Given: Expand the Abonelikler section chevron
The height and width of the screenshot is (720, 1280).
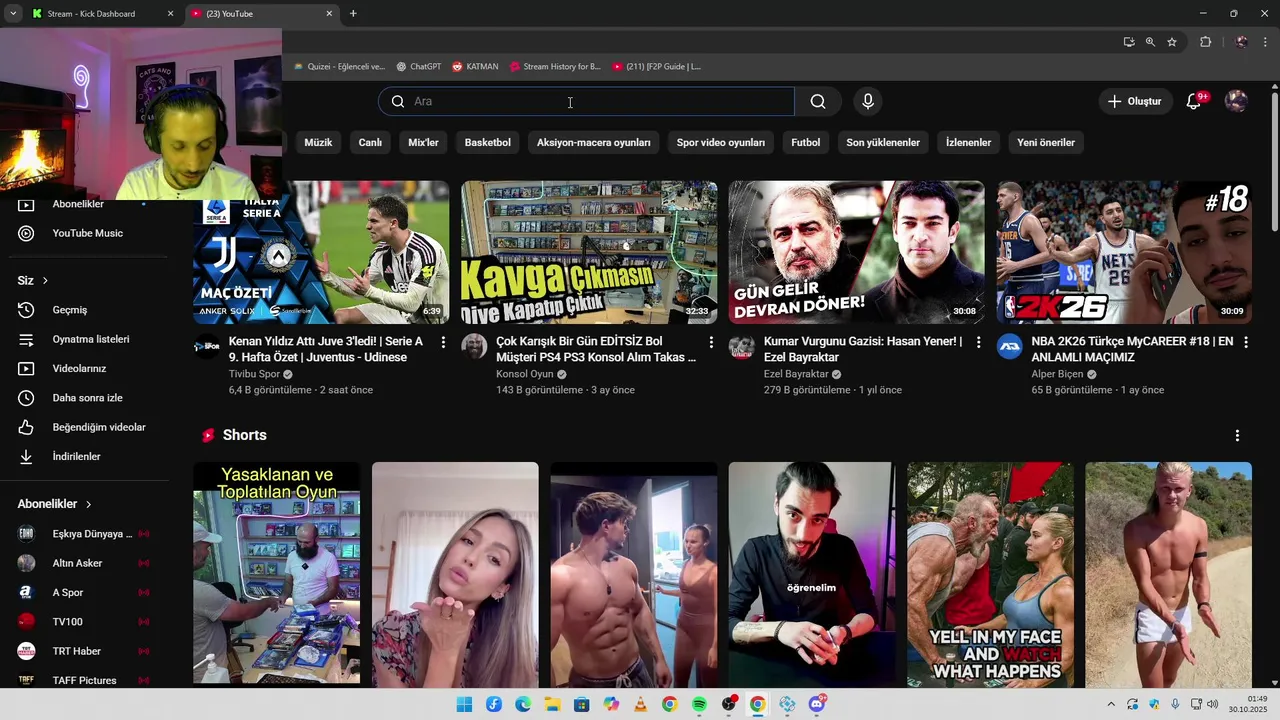Looking at the screenshot, I should click(x=88, y=504).
